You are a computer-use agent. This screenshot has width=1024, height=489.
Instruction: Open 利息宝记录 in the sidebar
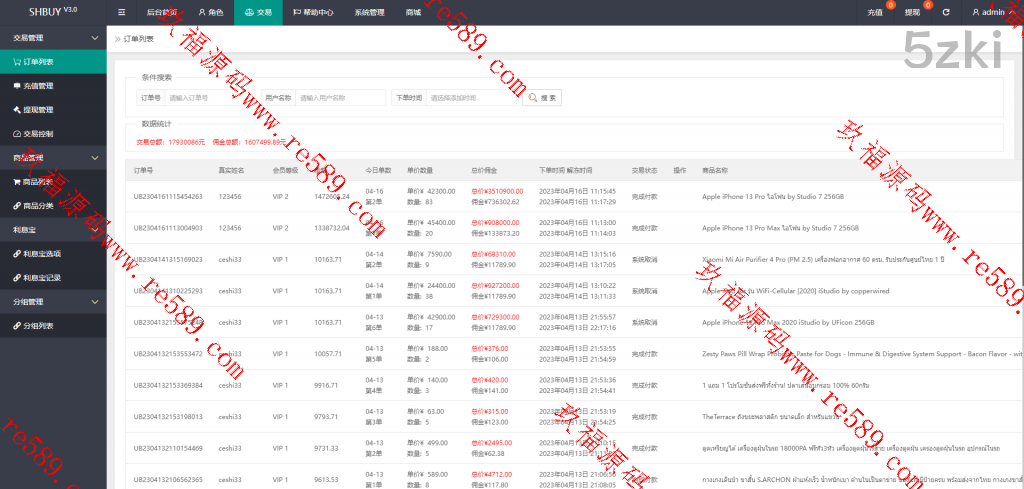[x=42, y=278]
